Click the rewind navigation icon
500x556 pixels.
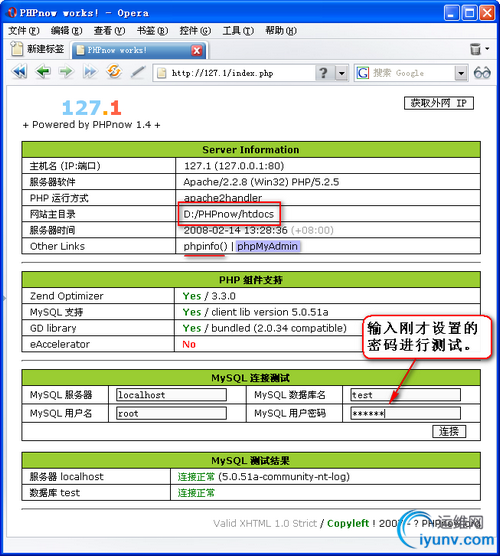coord(19,72)
